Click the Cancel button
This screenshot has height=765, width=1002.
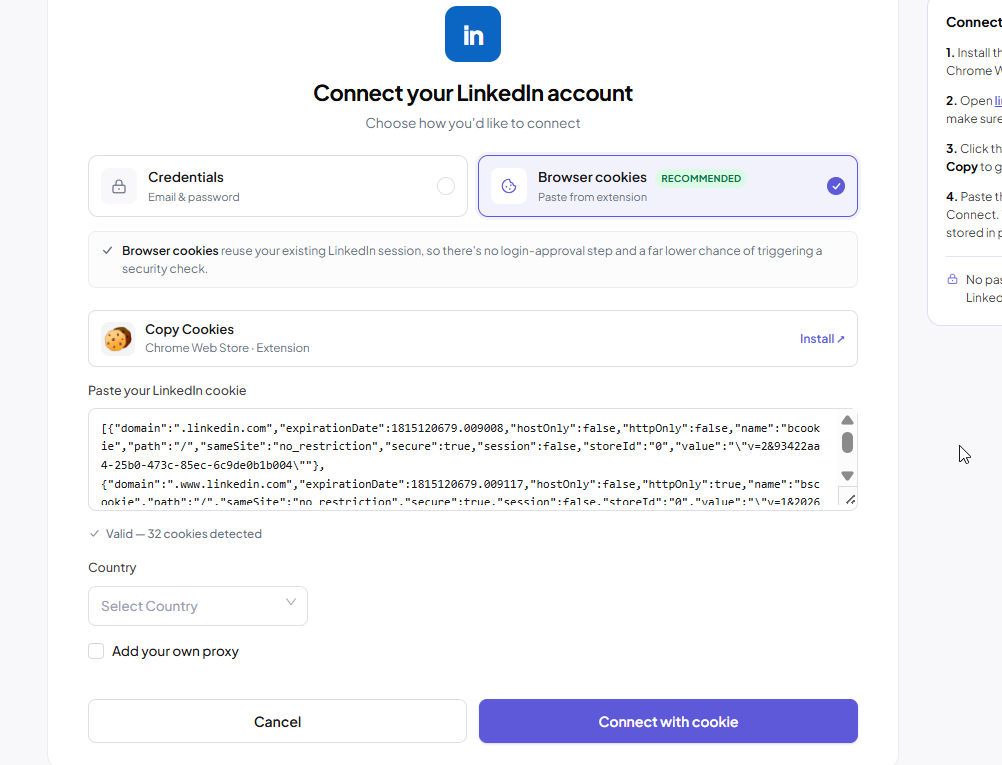tap(277, 721)
